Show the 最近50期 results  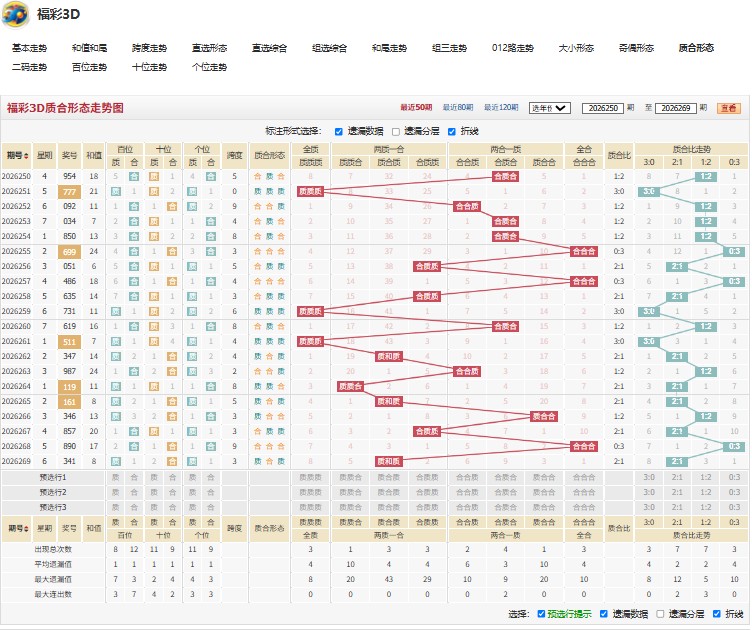[x=416, y=107]
